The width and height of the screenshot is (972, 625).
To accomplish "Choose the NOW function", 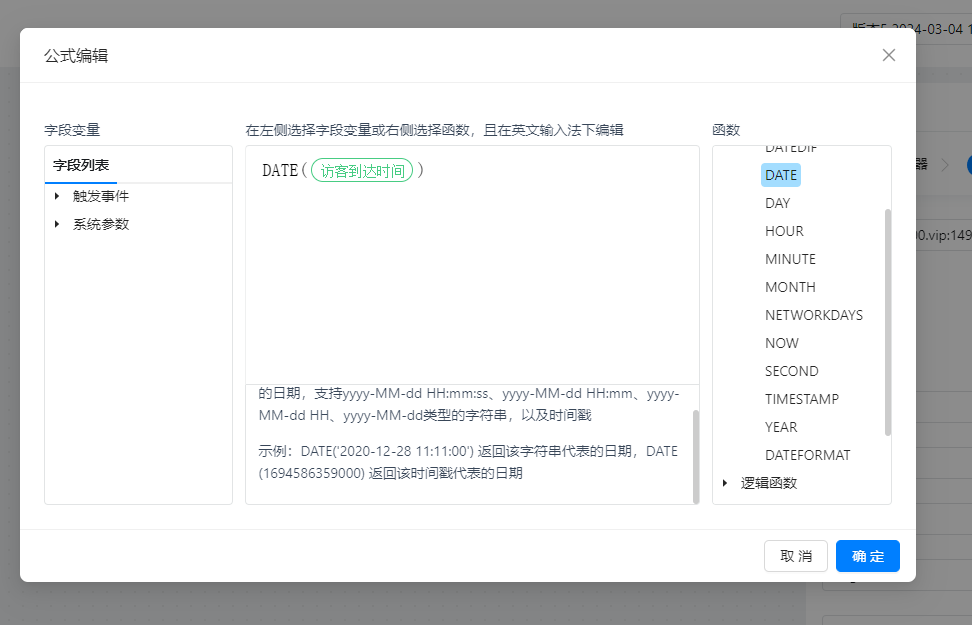I will coord(782,343).
